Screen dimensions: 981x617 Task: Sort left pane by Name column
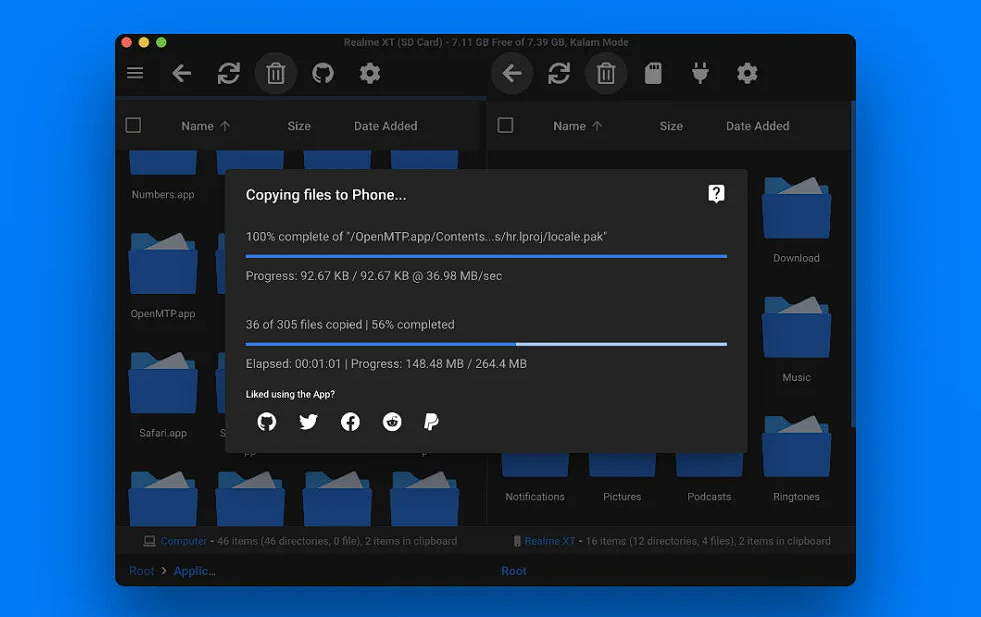[198, 126]
